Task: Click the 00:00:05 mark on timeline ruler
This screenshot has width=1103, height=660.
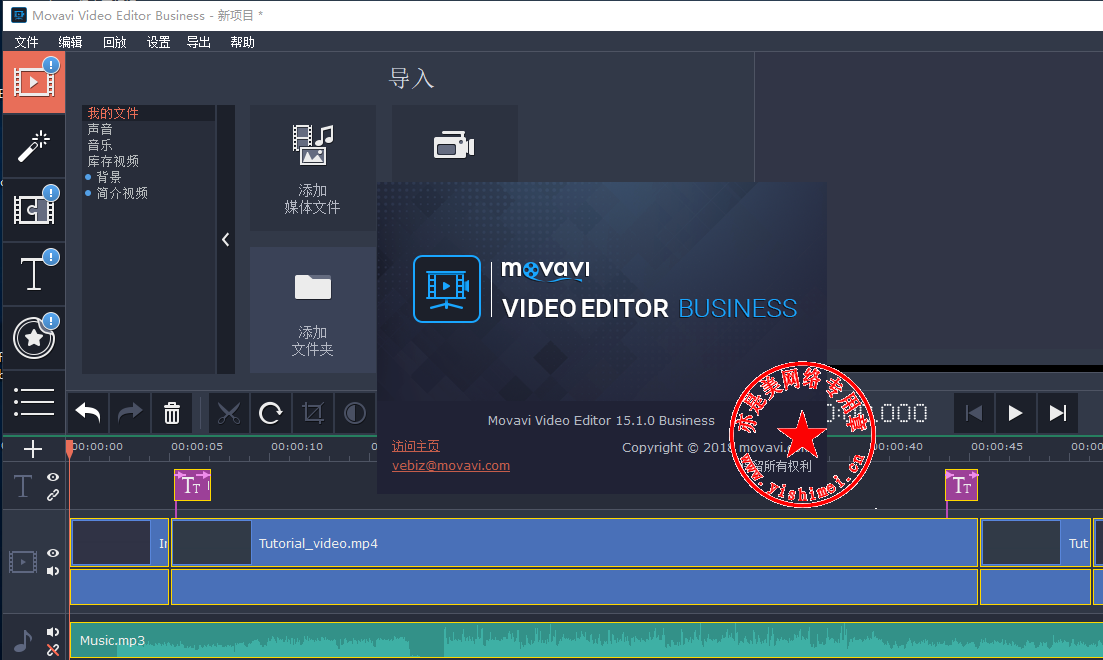Action: coord(197,447)
